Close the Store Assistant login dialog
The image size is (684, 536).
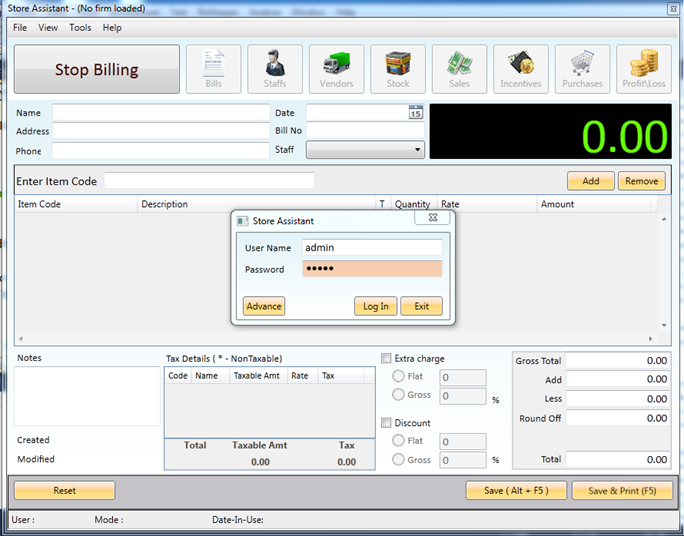click(x=432, y=217)
